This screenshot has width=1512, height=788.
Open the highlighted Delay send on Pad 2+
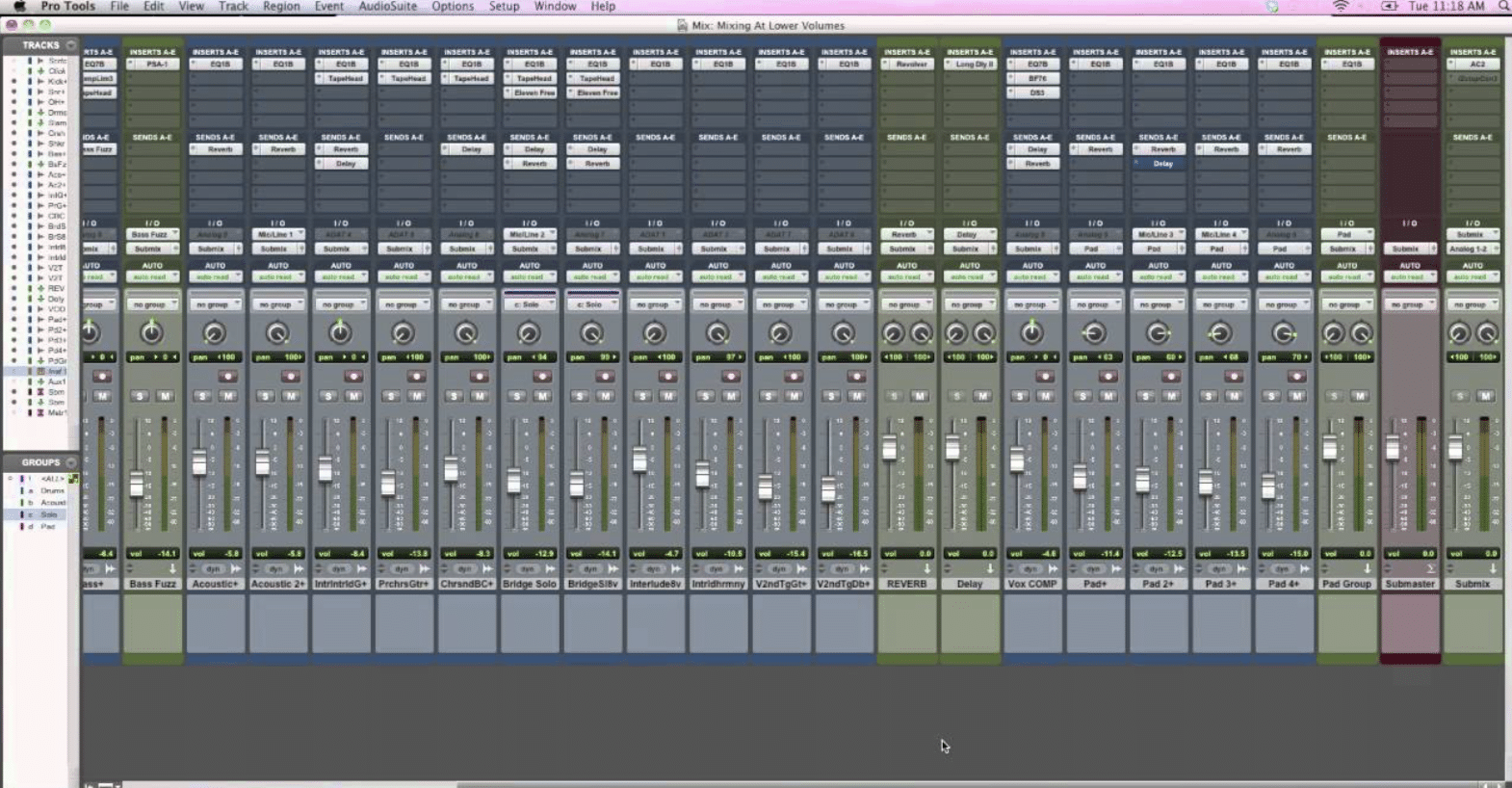click(x=1160, y=164)
